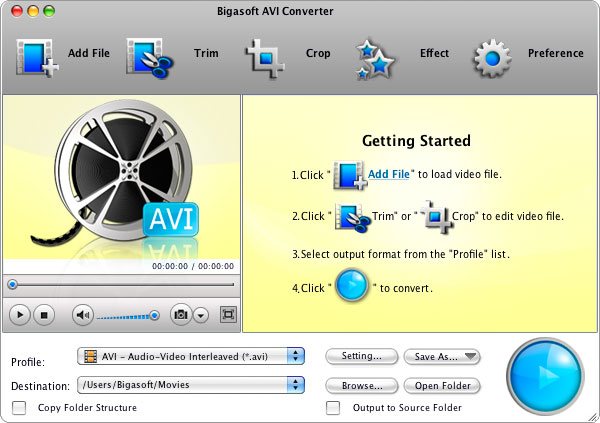Open the Profile format dropdown

click(191, 356)
